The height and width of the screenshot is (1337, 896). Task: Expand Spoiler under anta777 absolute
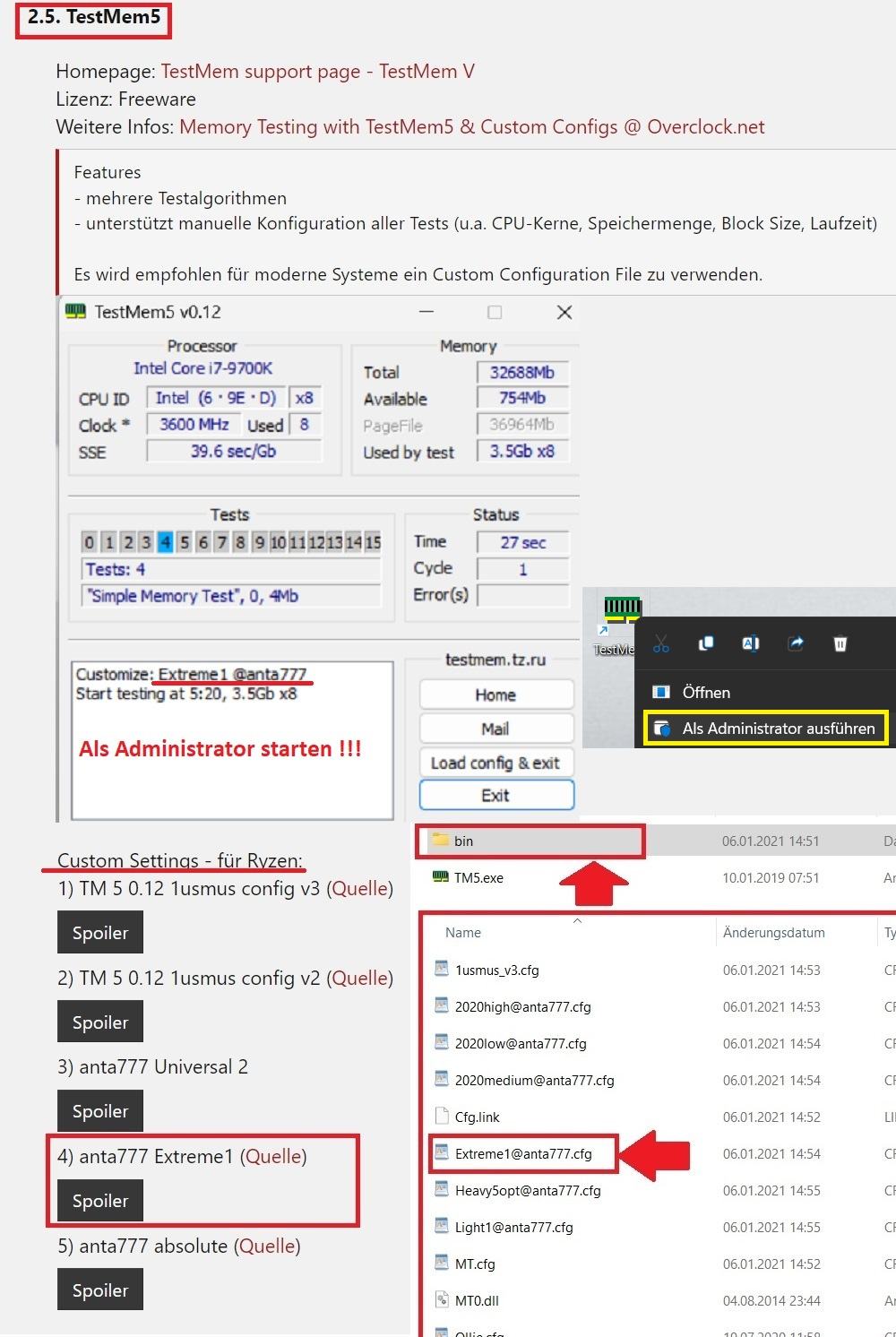pyautogui.click(x=100, y=1290)
